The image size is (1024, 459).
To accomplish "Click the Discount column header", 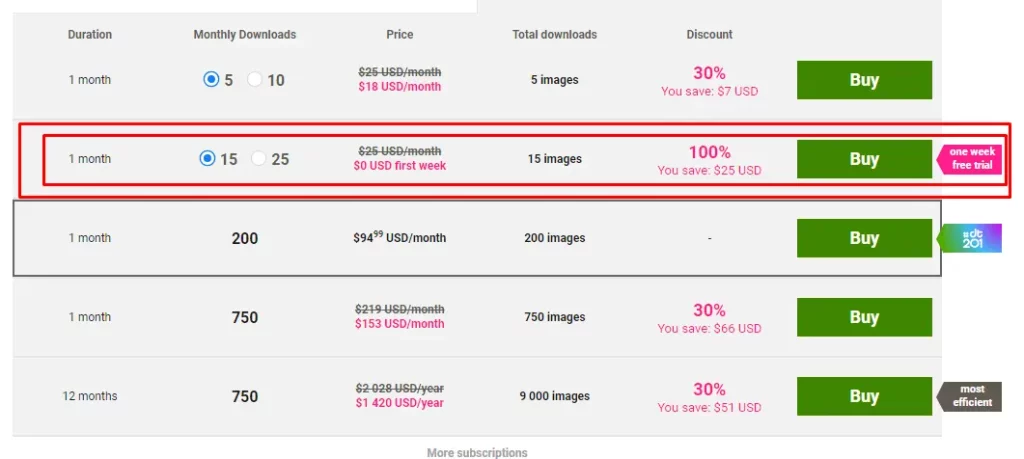I will point(709,35).
